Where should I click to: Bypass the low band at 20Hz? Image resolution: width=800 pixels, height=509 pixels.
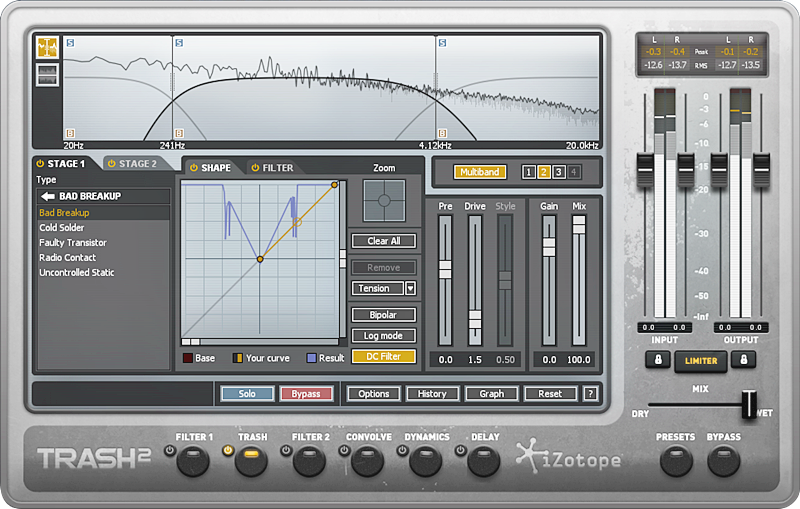tap(70, 133)
